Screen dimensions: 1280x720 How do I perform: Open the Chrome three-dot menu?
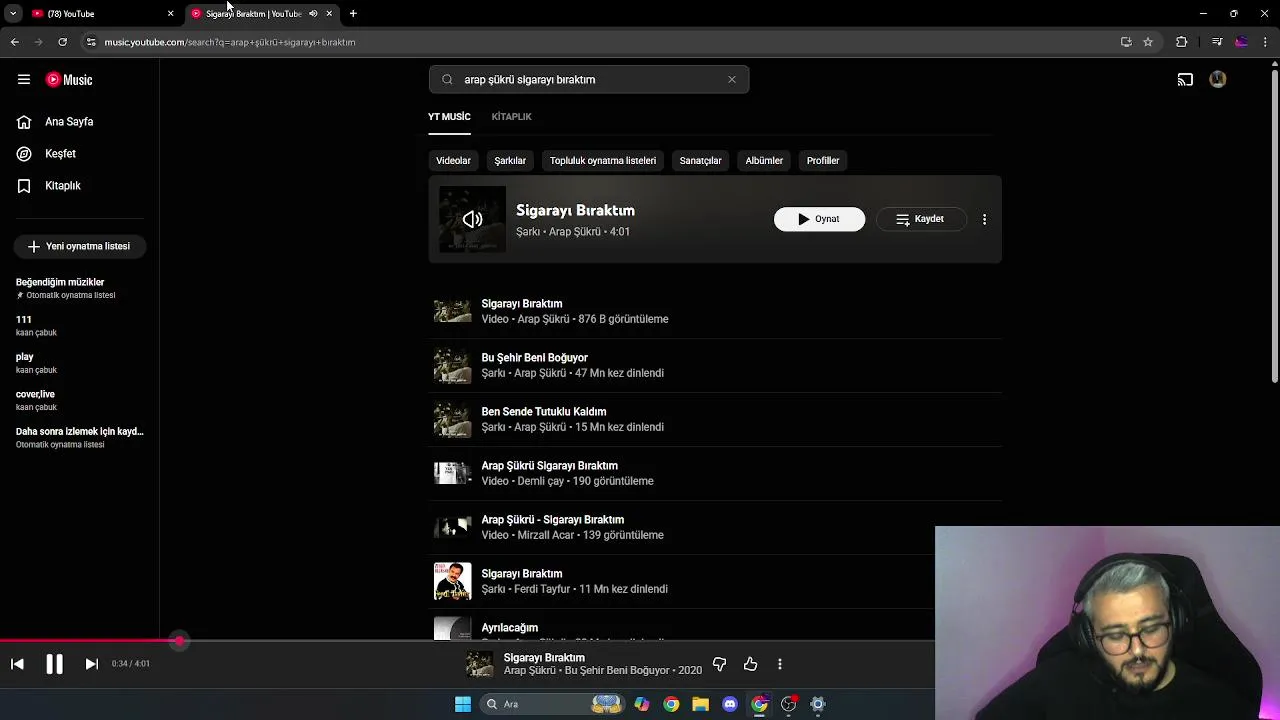tap(1266, 42)
